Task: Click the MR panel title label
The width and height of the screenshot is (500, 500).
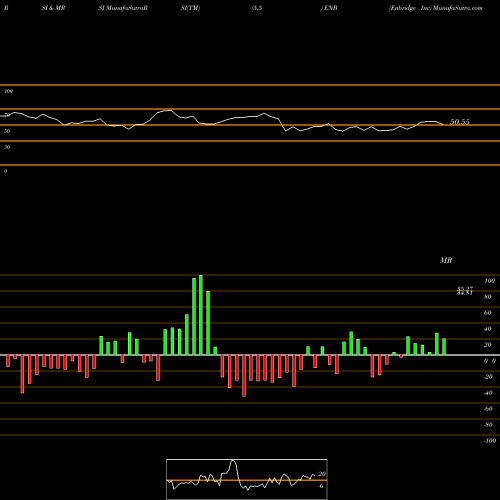Action: point(446,260)
